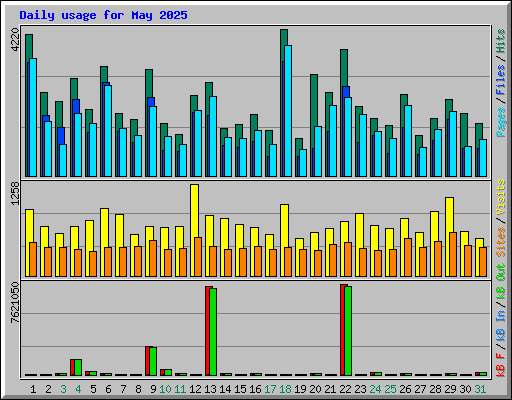The width and height of the screenshot is (512, 400).
Task: Click the bright green kB bar for day 22
Action: pyautogui.click(x=348, y=331)
